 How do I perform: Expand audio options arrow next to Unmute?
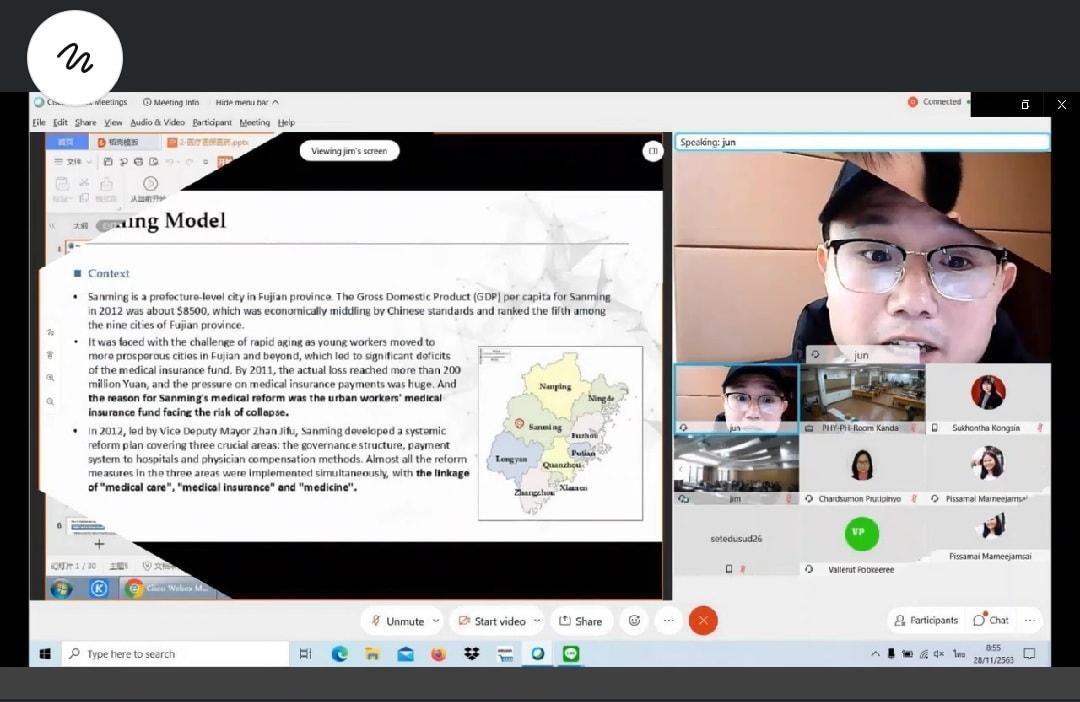[436, 621]
